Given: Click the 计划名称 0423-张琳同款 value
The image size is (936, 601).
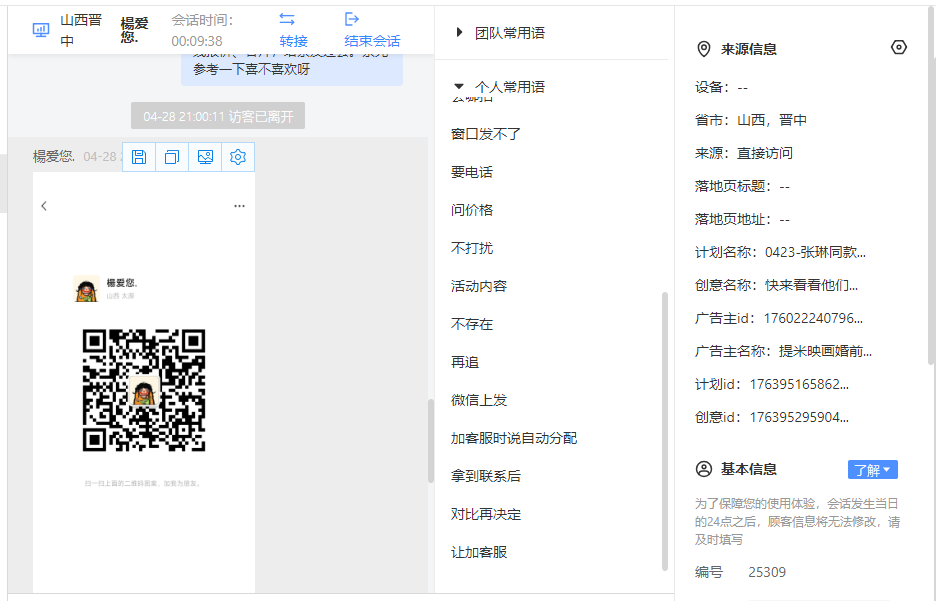Looking at the screenshot, I should (815, 252).
